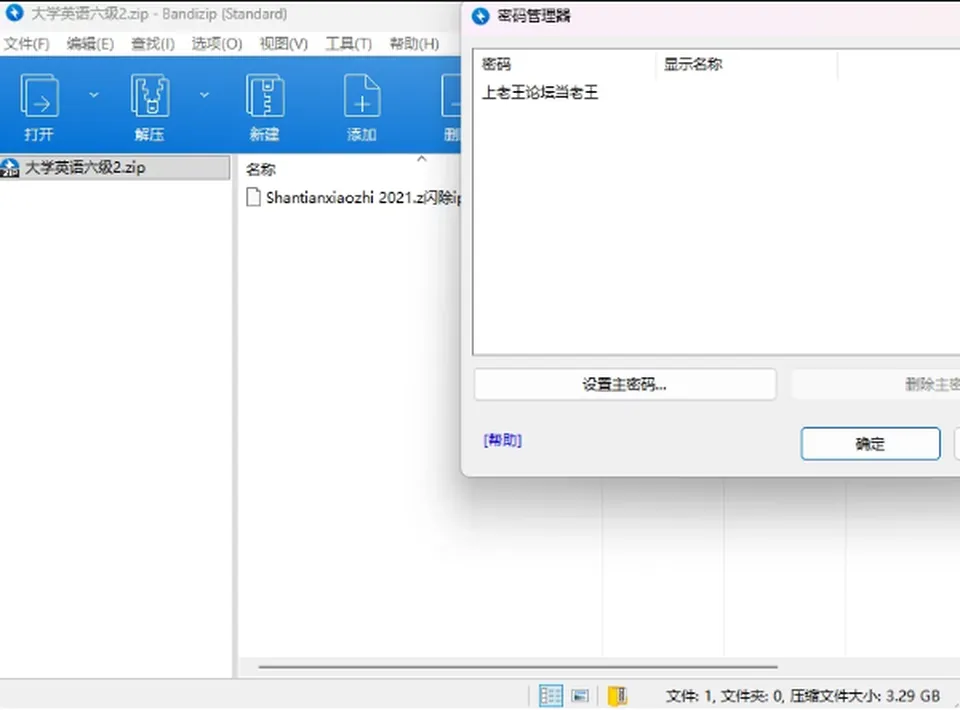Click the horizontal scrollbar of file list
The height and width of the screenshot is (710, 960).
(518, 667)
